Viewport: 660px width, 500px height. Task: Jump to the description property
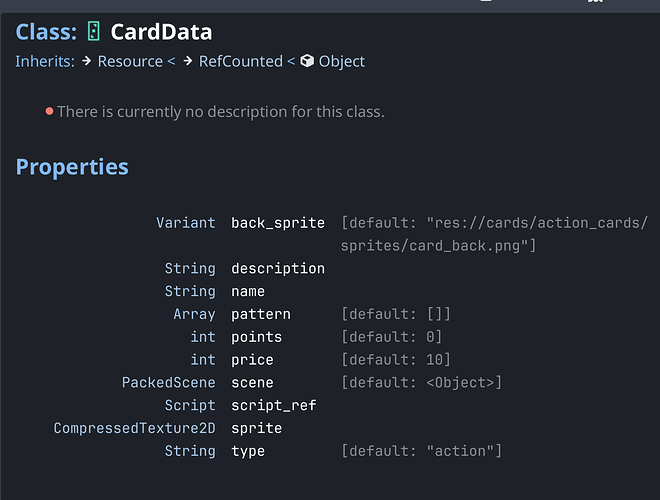pyautogui.click(x=278, y=269)
